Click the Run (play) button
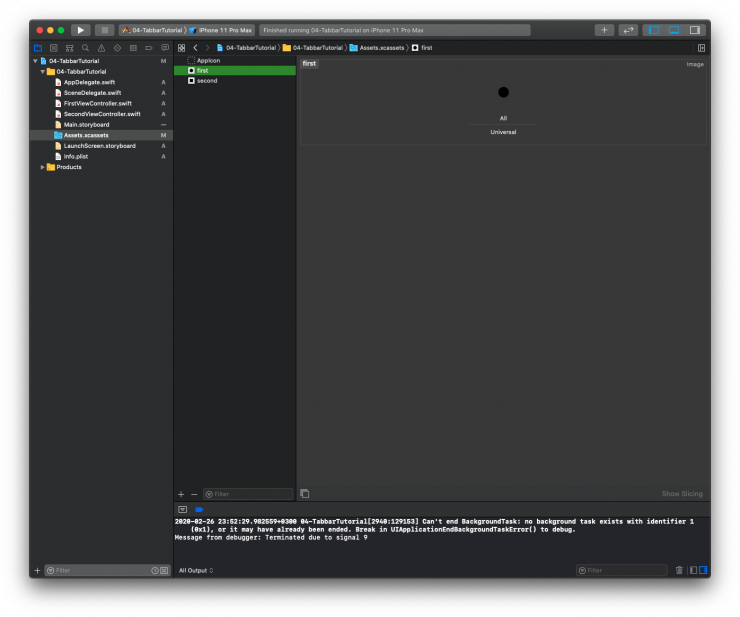 pos(80,30)
